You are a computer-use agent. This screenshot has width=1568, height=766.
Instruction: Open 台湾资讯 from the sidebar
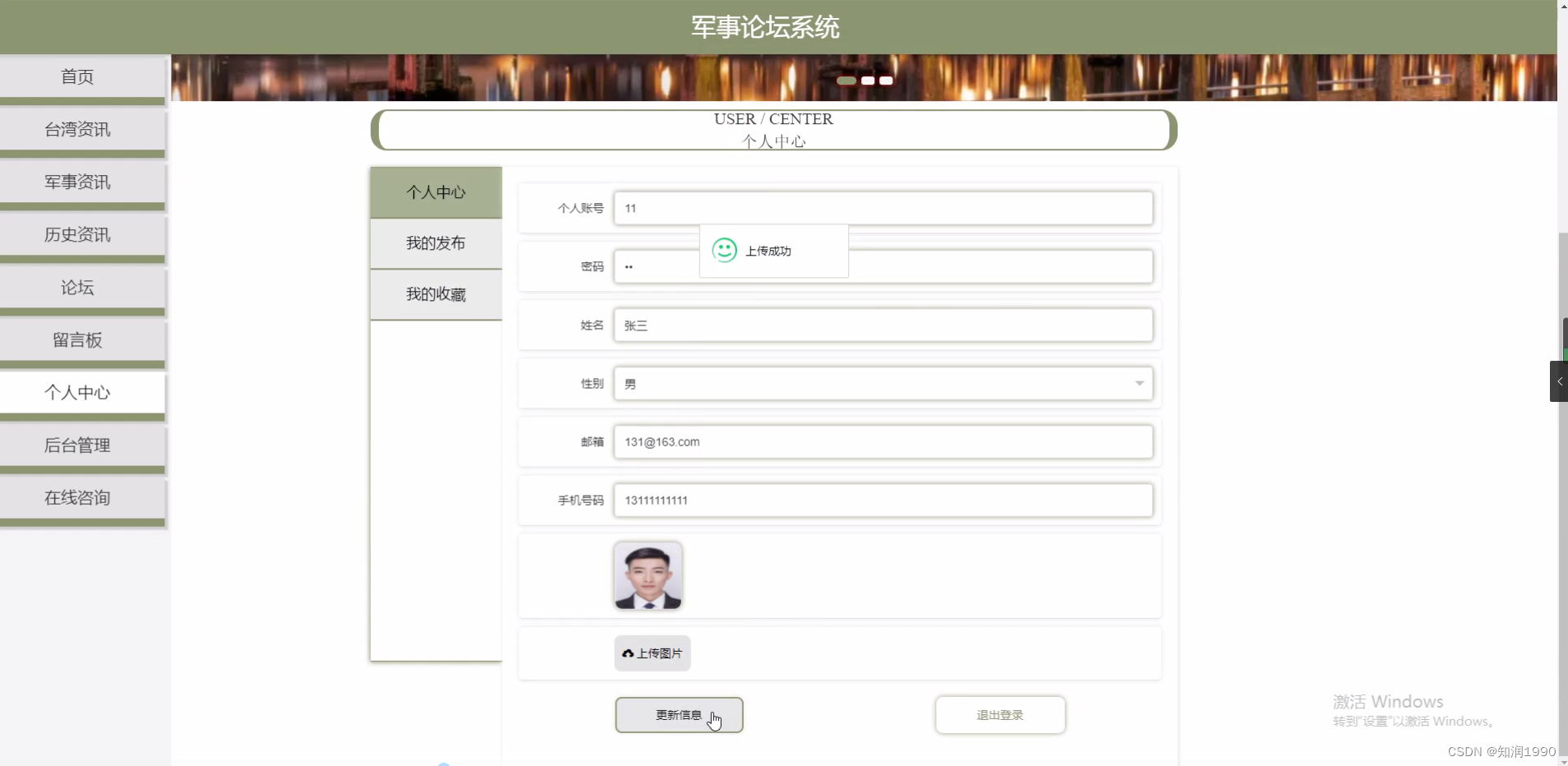(x=78, y=129)
